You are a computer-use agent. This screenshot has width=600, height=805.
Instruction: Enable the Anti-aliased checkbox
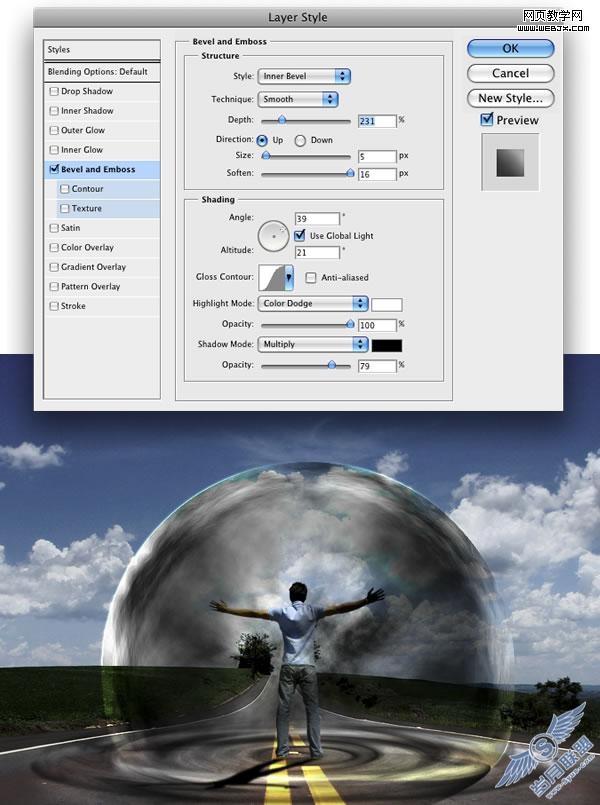[x=311, y=278]
